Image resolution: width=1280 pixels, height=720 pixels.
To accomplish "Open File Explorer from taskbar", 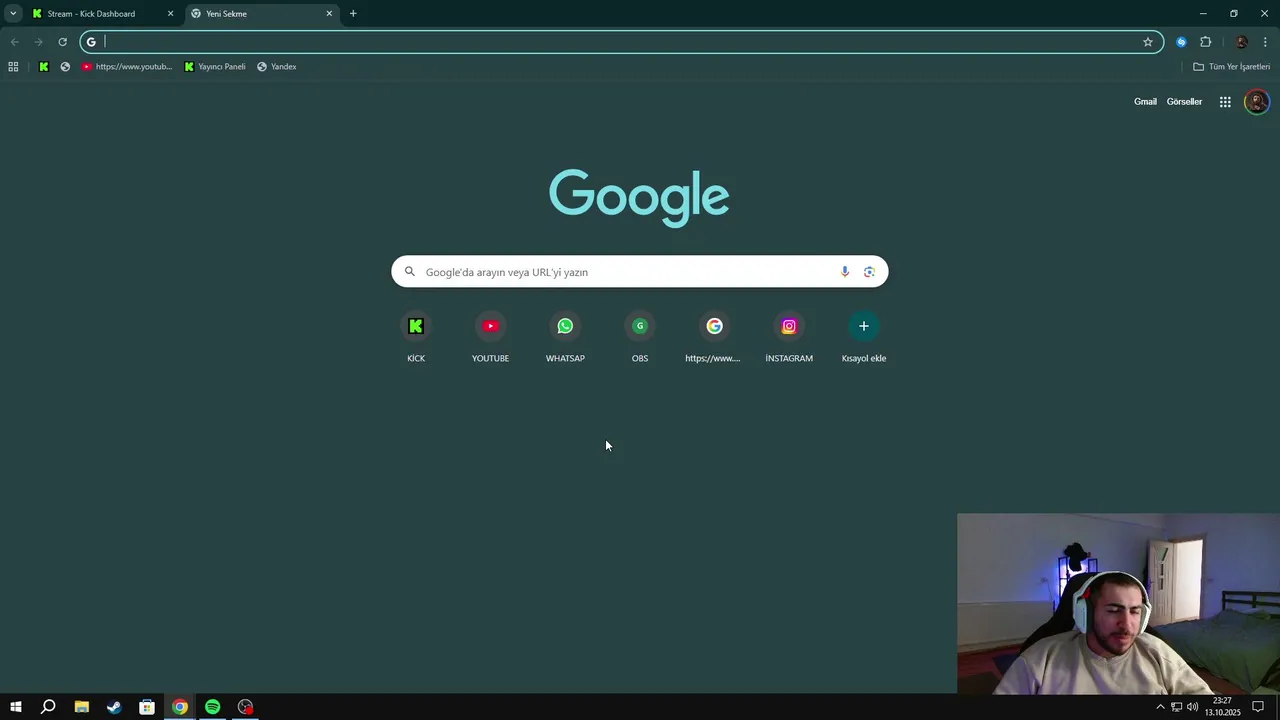I will pos(82,707).
